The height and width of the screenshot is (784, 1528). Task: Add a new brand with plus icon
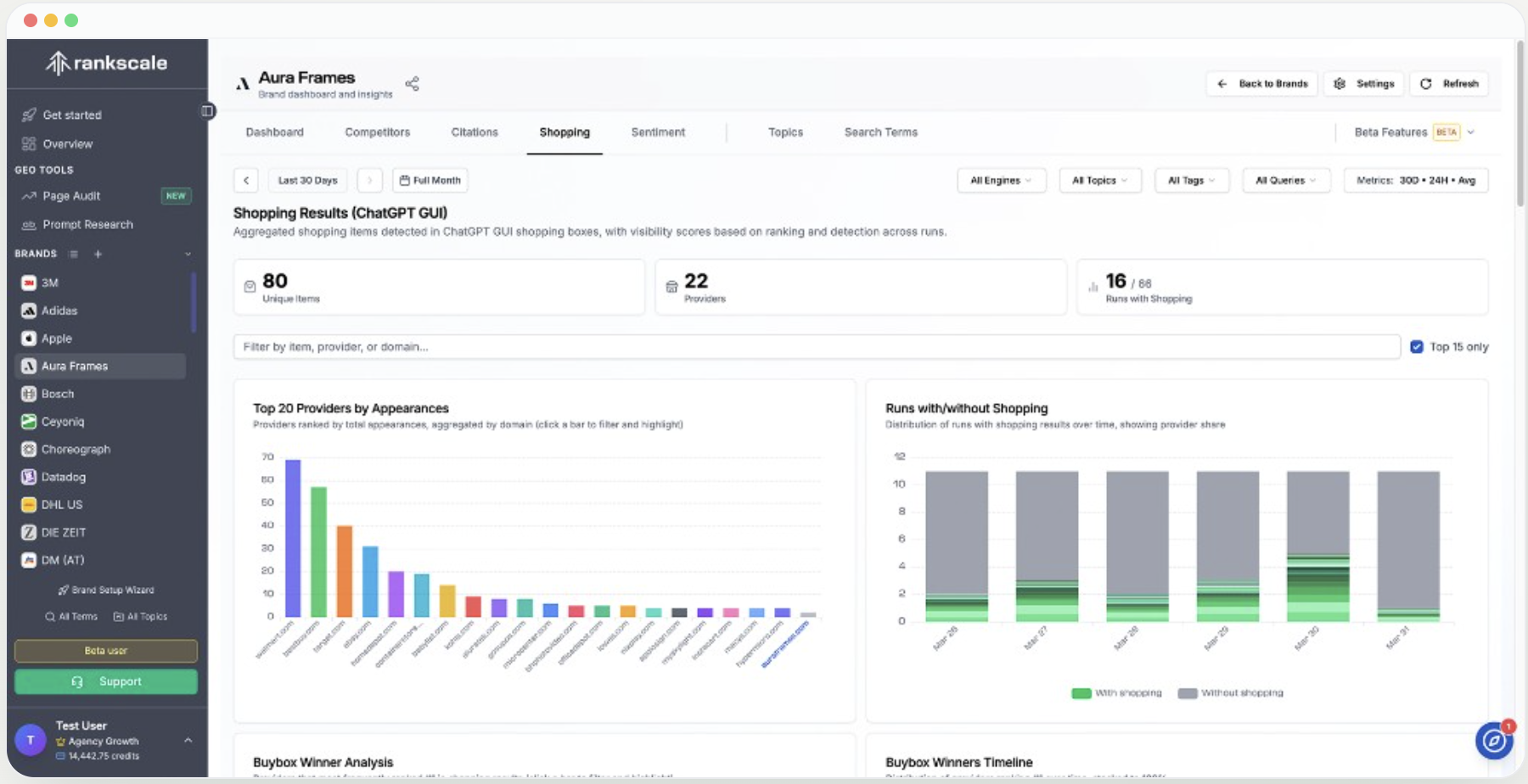[98, 254]
